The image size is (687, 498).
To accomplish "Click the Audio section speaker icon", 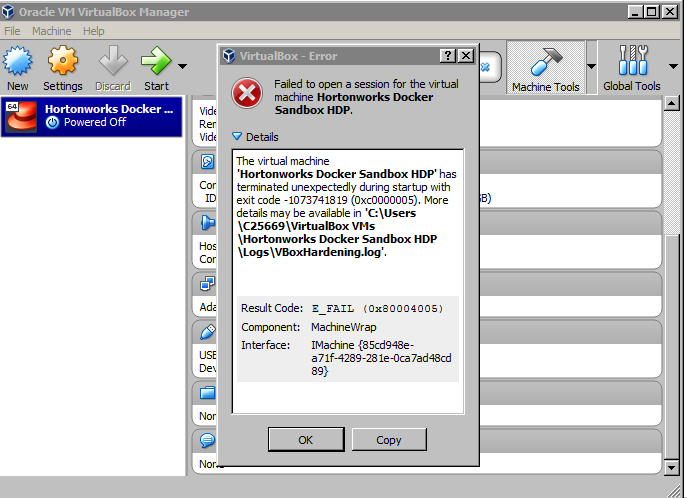I will click(208, 223).
